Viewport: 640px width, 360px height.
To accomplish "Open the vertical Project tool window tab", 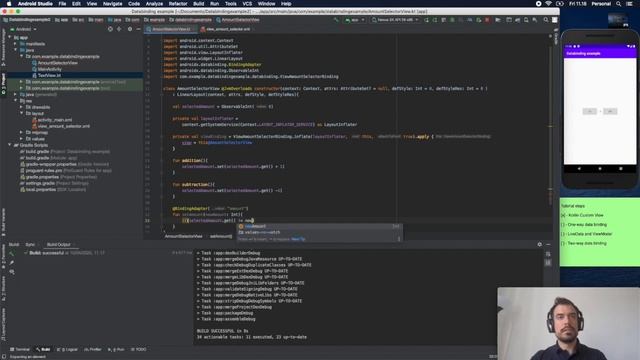I will pyautogui.click(x=4, y=84).
